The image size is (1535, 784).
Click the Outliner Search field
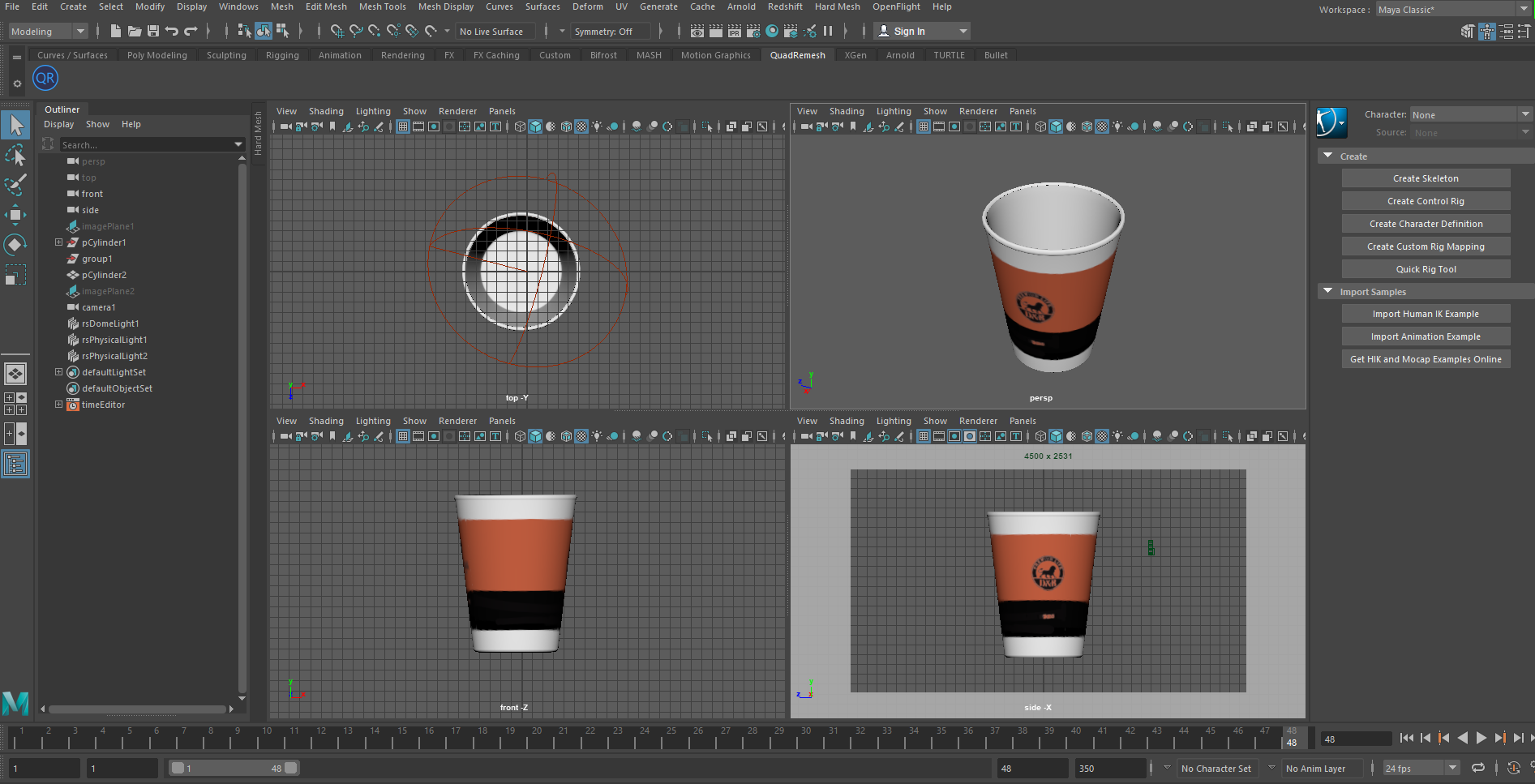(x=152, y=144)
